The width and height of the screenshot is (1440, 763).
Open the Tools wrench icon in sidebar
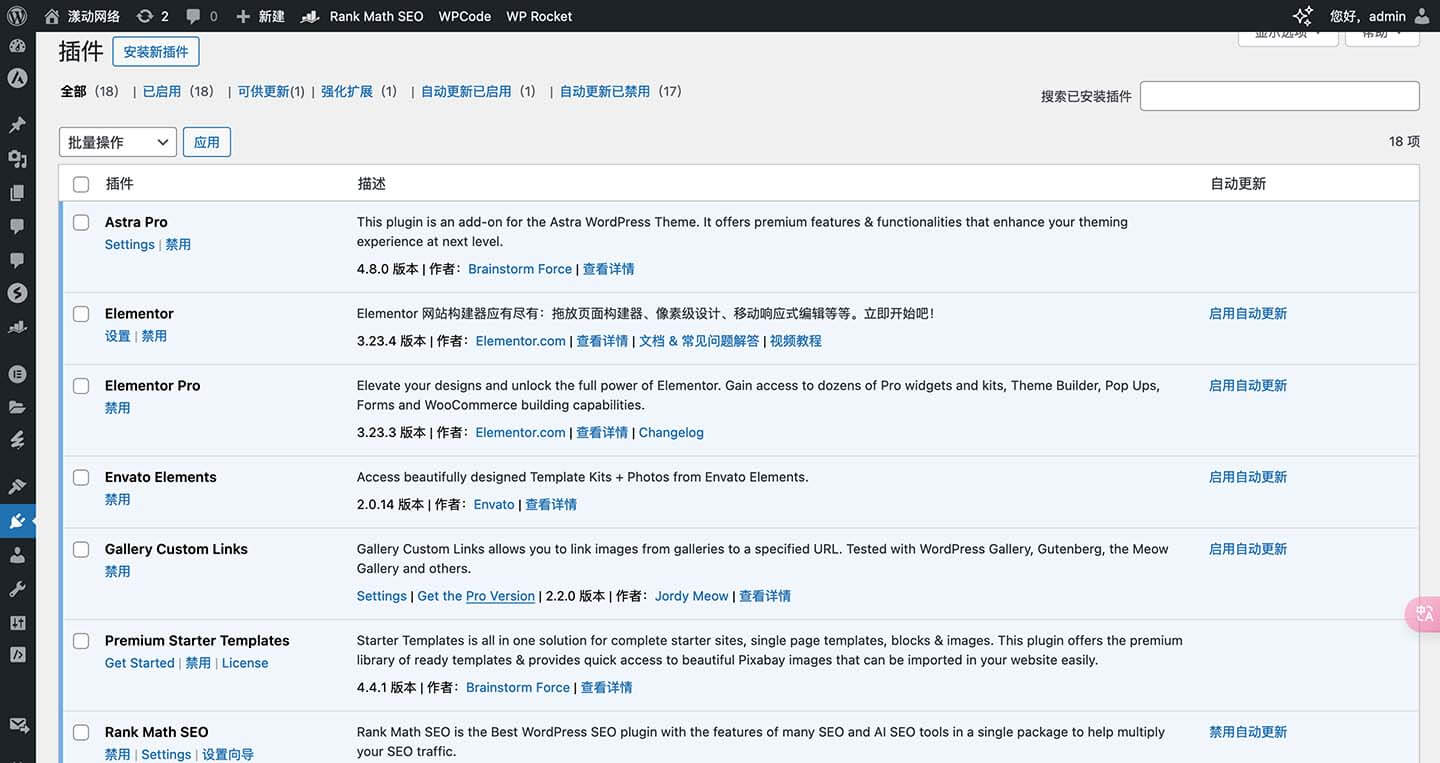point(17,589)
